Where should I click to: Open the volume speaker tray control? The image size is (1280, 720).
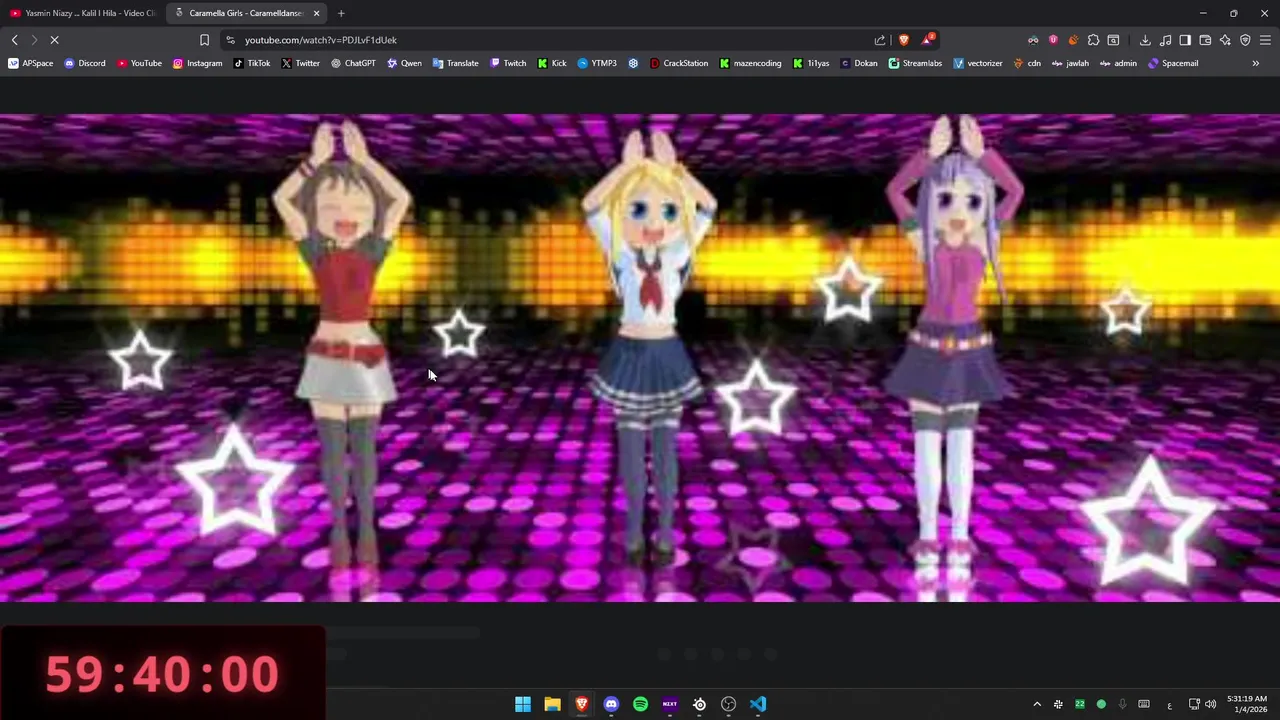point(1211,704)
